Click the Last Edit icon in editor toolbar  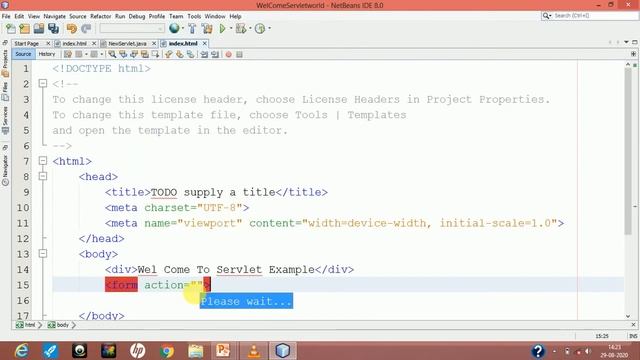[x=68, y=54]
